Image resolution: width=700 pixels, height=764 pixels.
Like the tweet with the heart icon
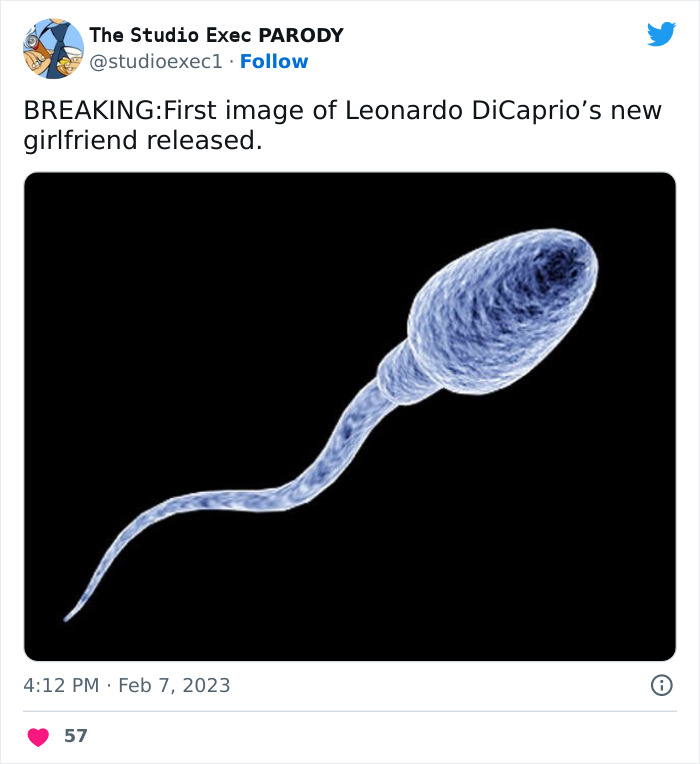(38, 737)
